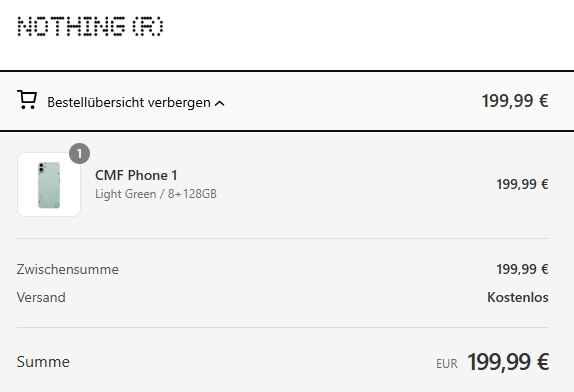
Task: Open the CMF Phone 1 thumbnail
Action: tap(49, 184)
